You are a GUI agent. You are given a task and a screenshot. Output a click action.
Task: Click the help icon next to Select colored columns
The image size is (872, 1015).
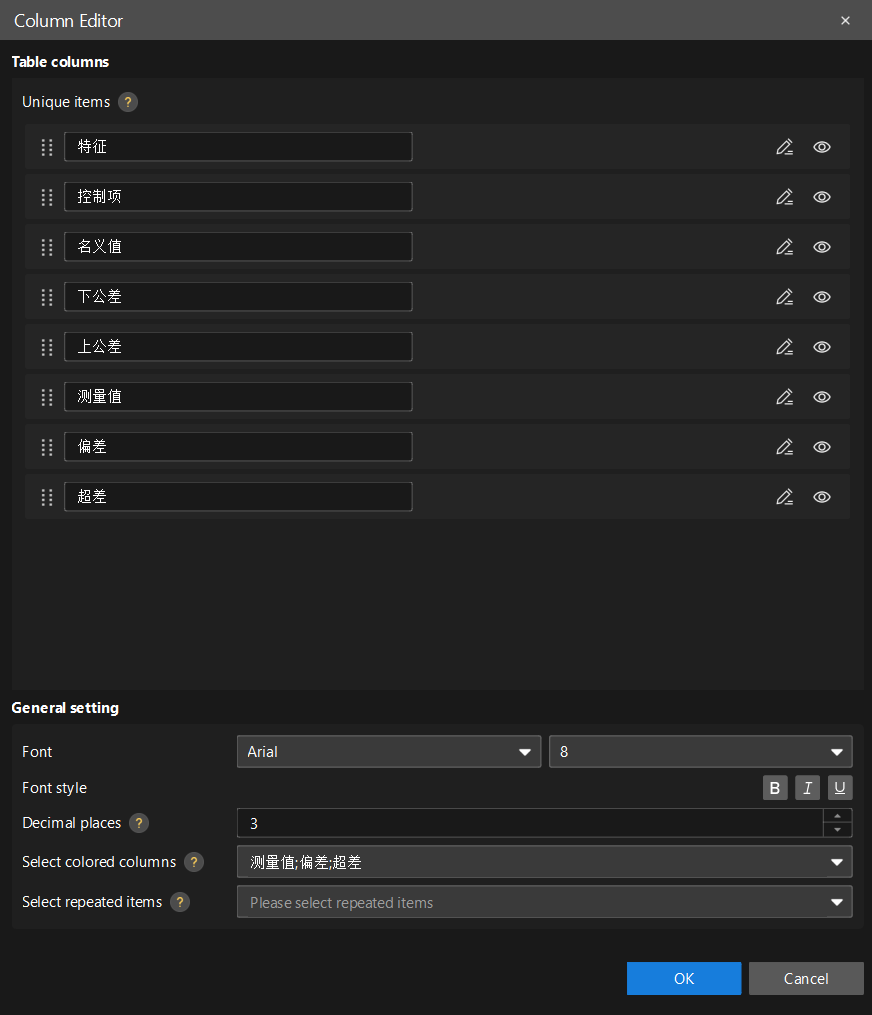[194, 861]
